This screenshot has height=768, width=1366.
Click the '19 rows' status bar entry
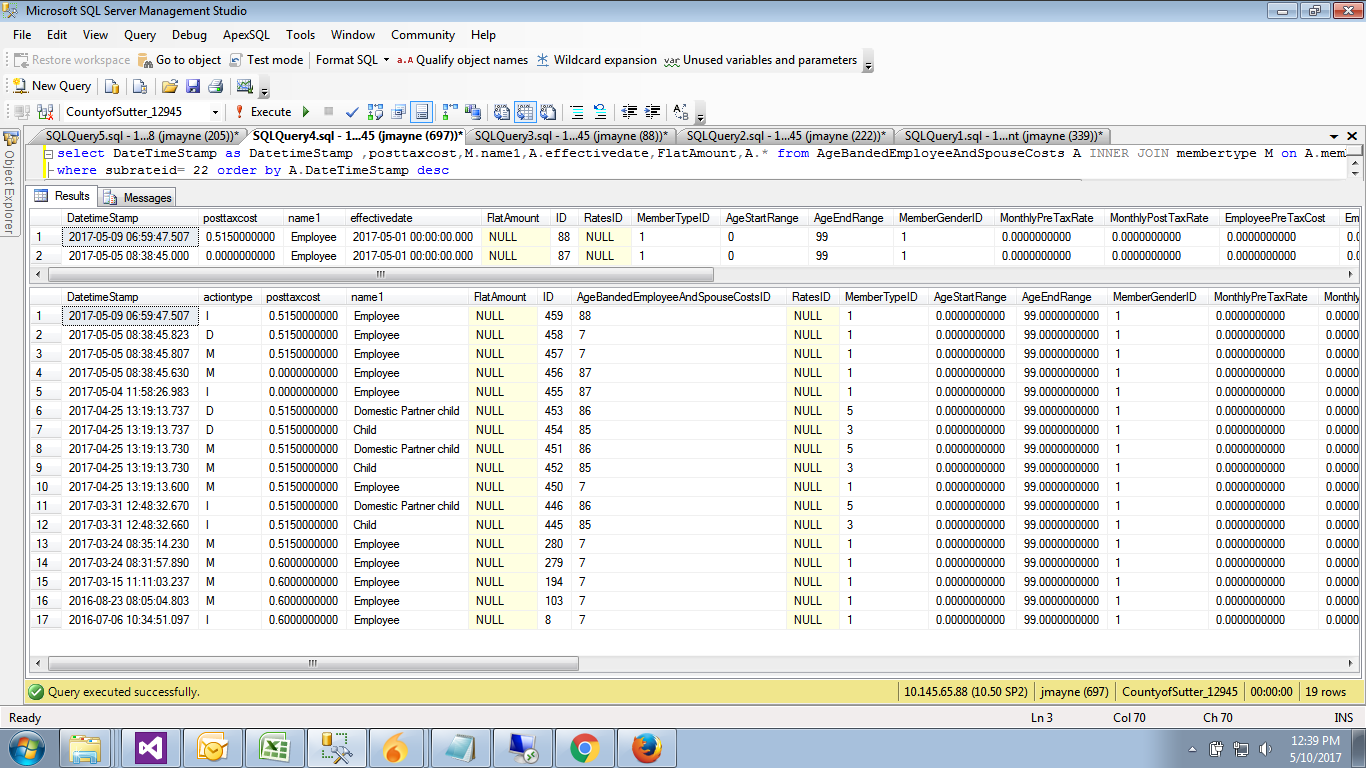pos(1326,692)
